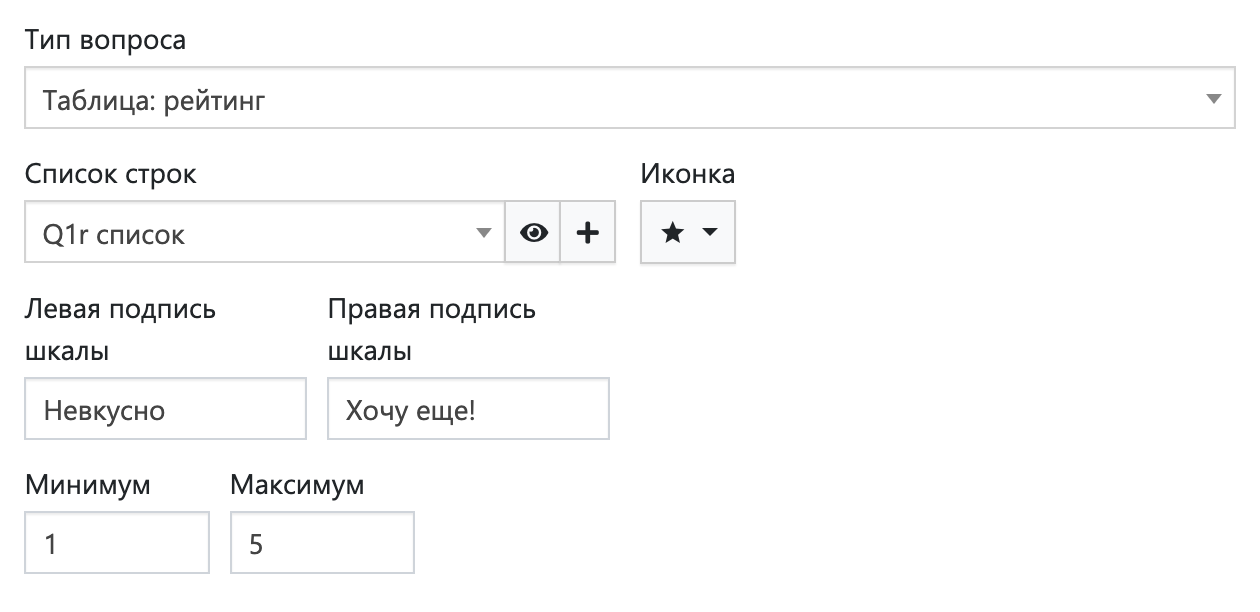Preview row list with eye icon
Screen dimensions: 1260x612
533,233
